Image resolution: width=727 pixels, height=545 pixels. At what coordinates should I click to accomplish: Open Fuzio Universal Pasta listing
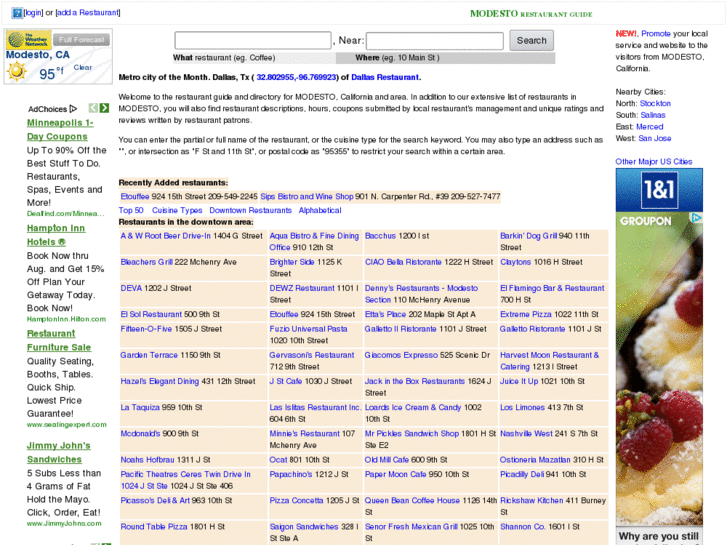click(308, 329)
